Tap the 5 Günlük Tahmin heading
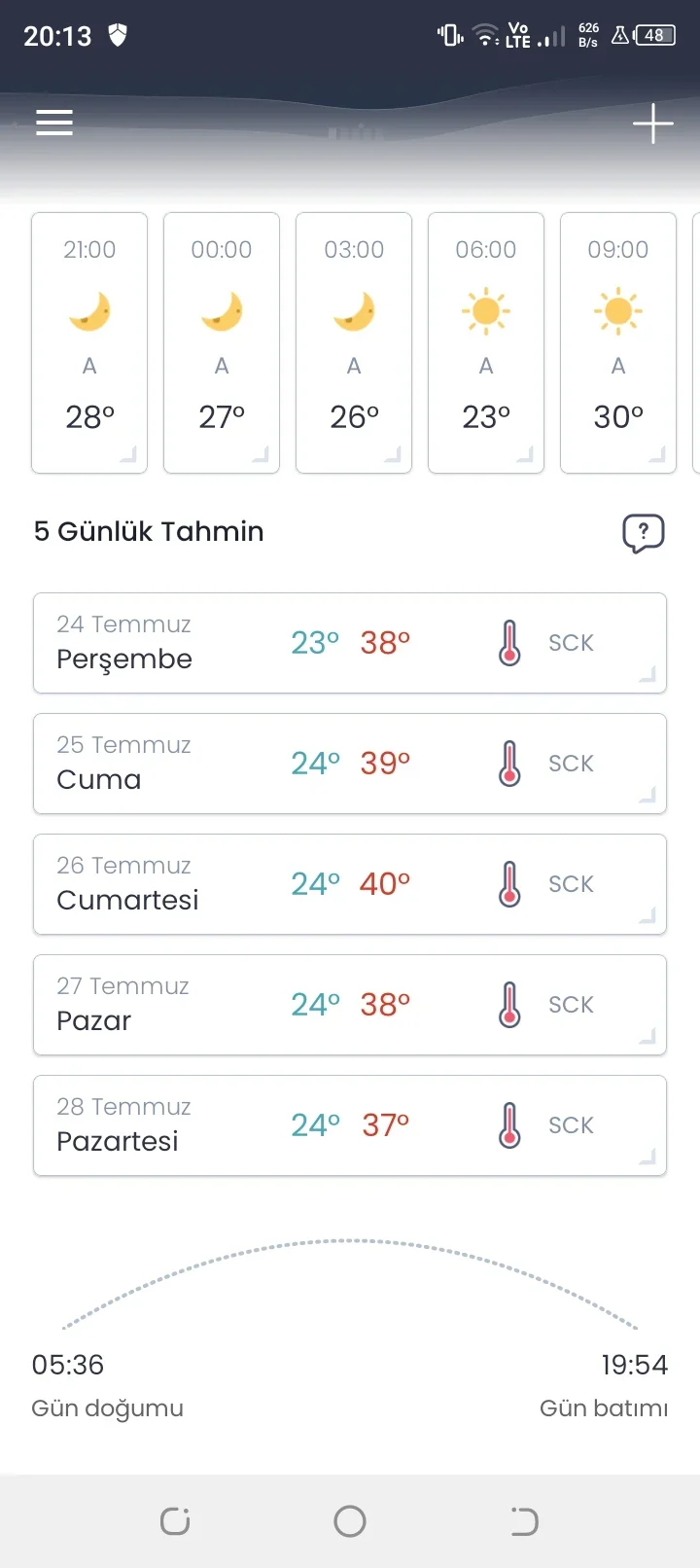The image size is (700, 1568). coord(149,531)
